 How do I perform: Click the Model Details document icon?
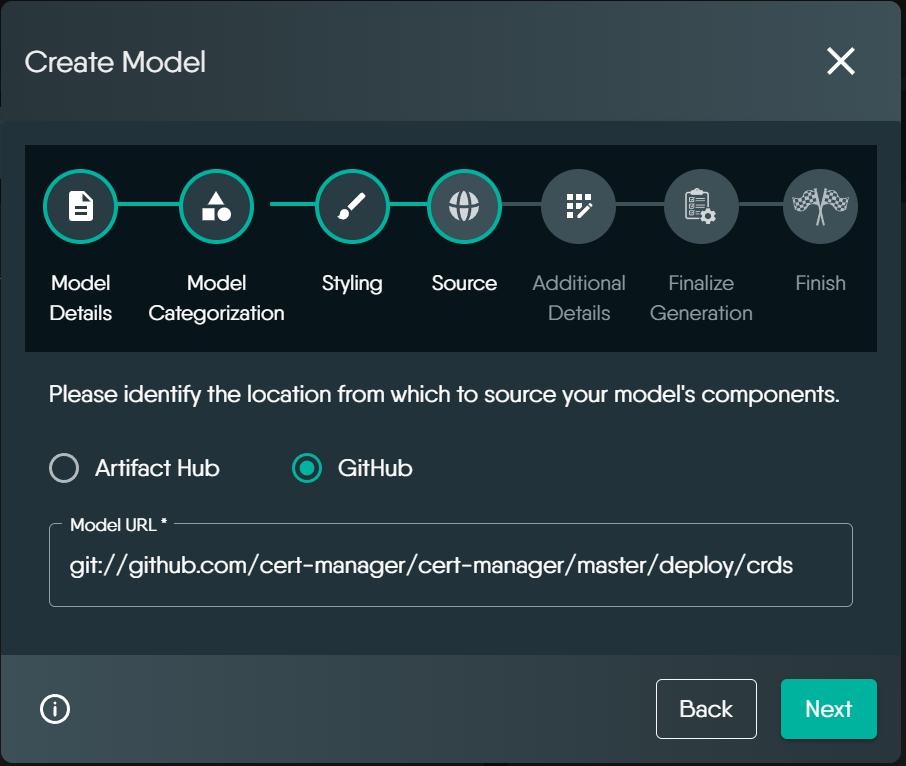pyautogui.click(x=80, y=207)
